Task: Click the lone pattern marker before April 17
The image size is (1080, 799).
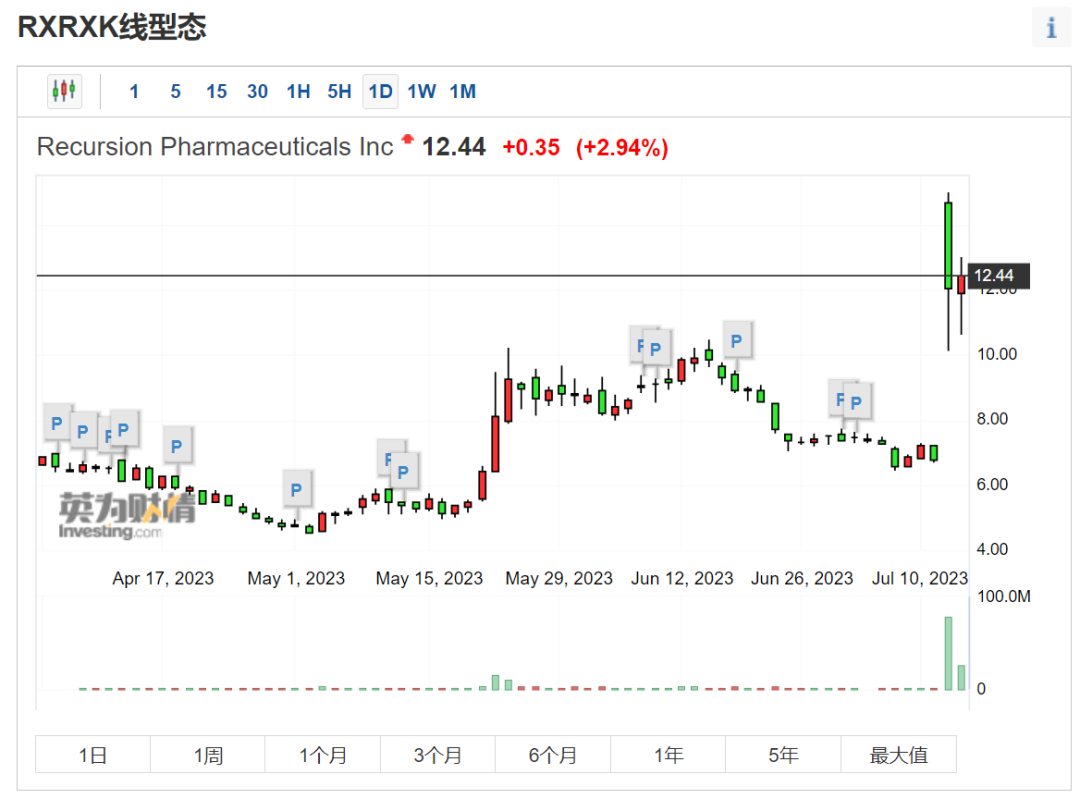Action: click(x=177, y=446)
